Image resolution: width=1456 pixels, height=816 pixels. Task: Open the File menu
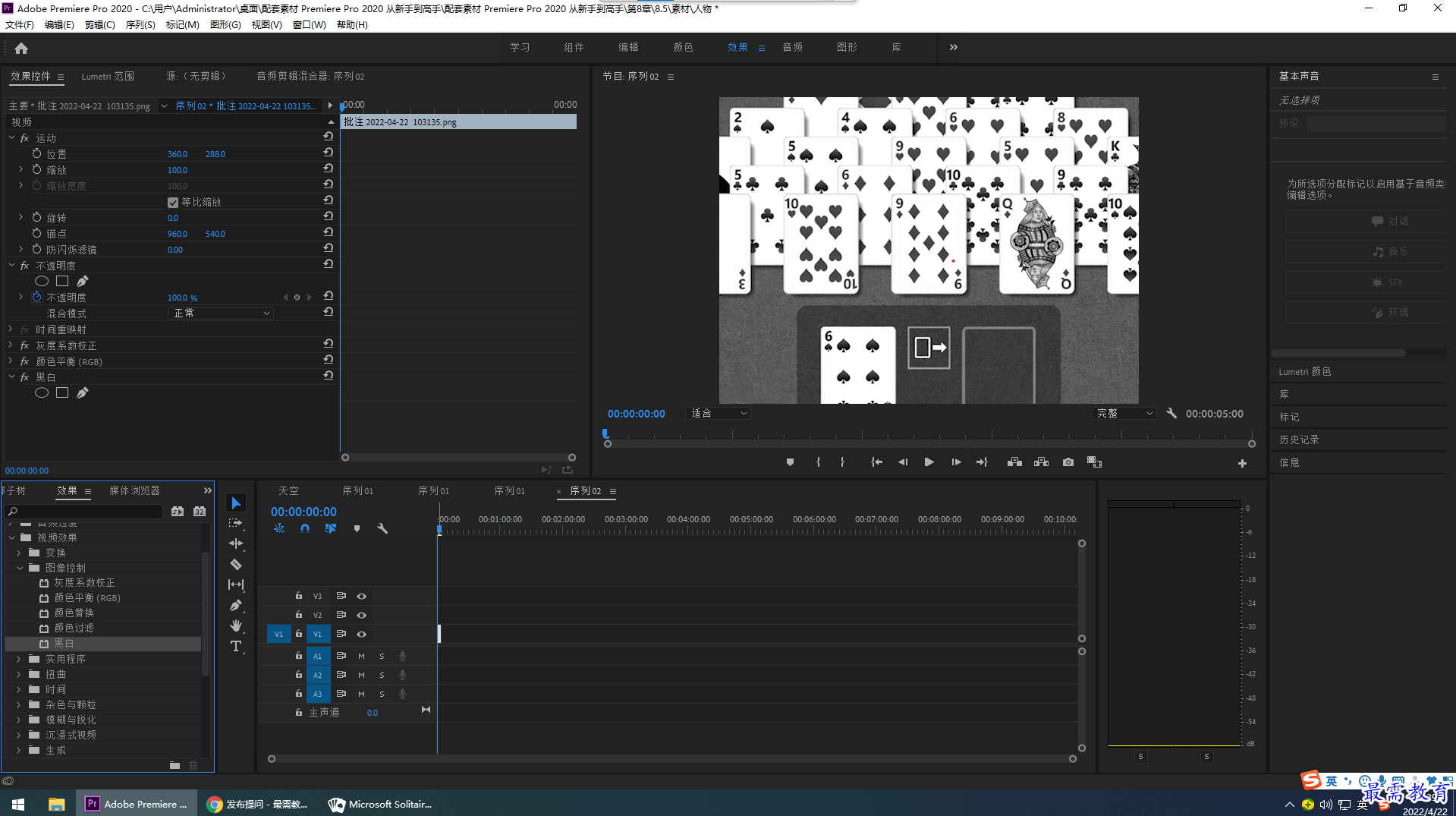click(x=20, y=25)
